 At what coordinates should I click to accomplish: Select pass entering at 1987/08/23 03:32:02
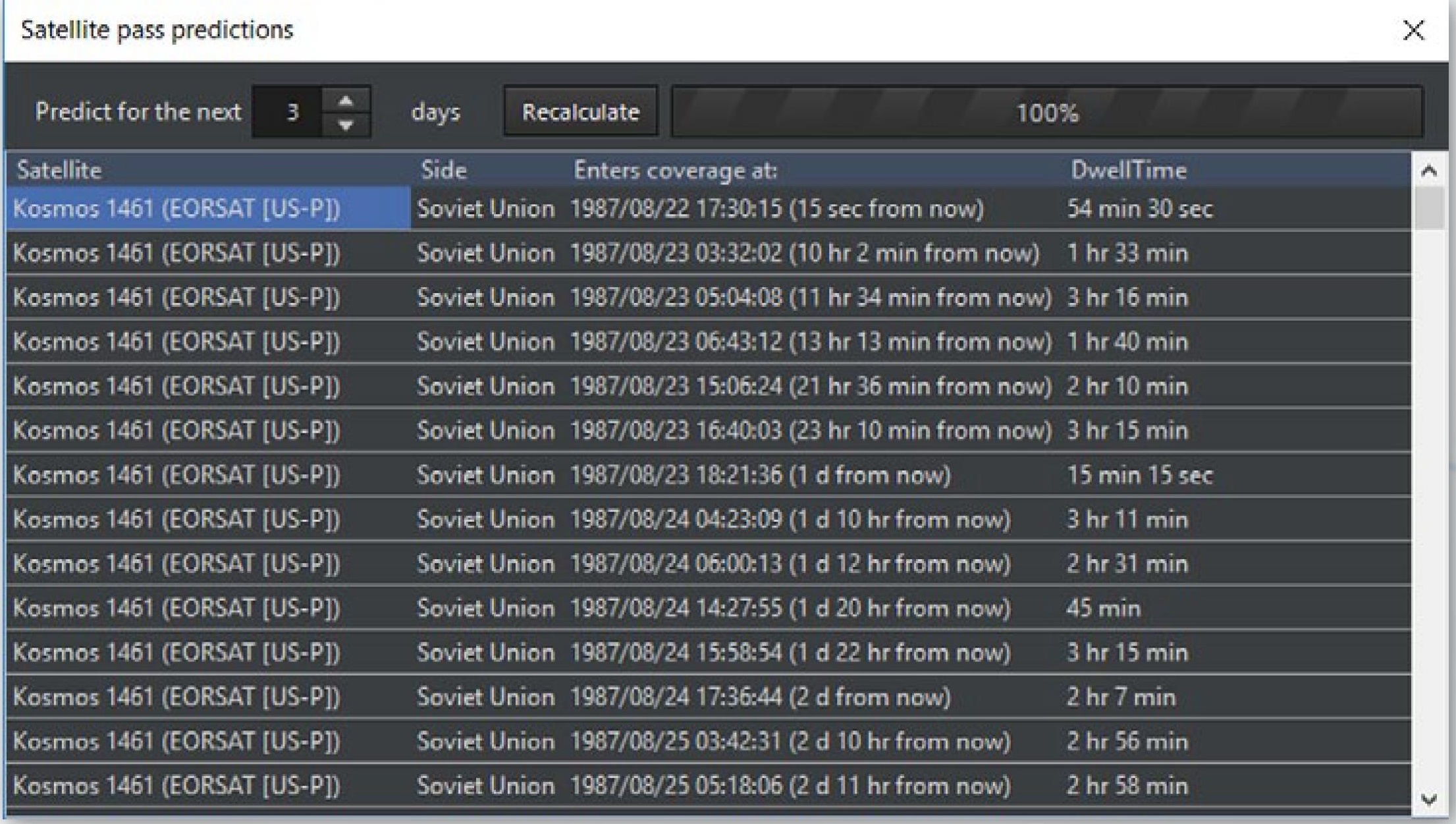pyautogui.click(x=803, y=254)
